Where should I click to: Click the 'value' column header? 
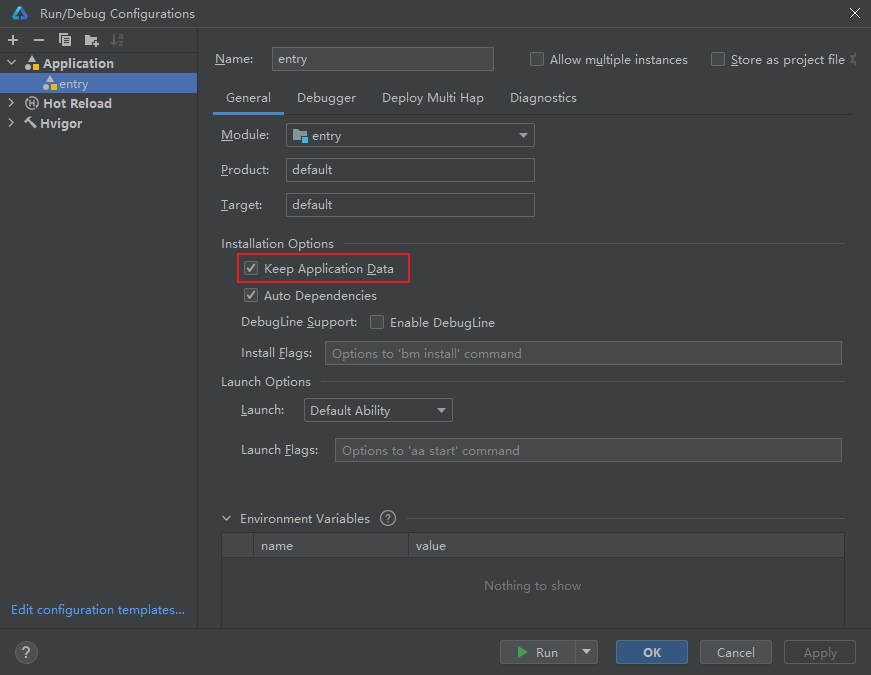tap(626, 546)
